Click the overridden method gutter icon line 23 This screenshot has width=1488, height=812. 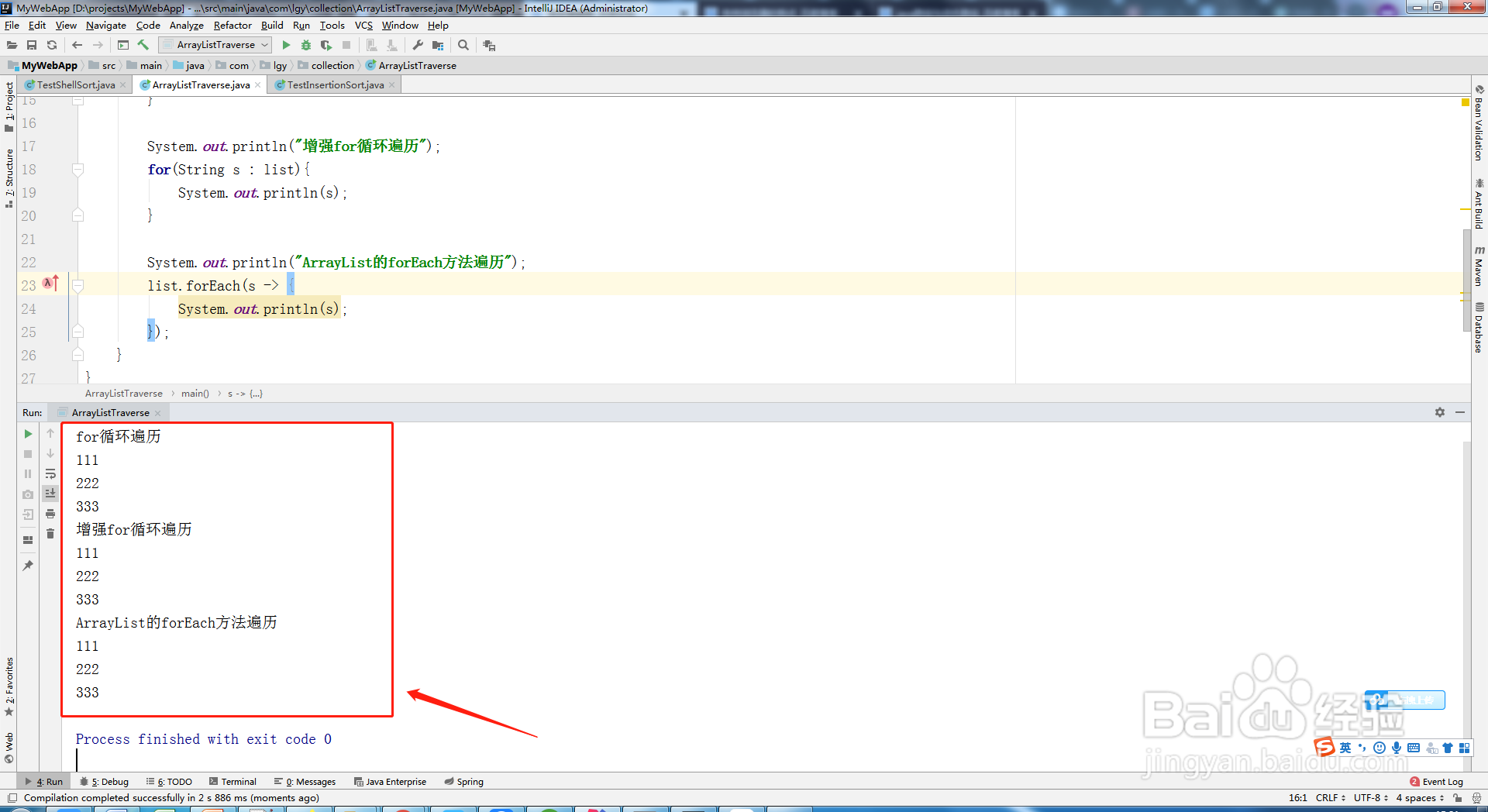50,284
